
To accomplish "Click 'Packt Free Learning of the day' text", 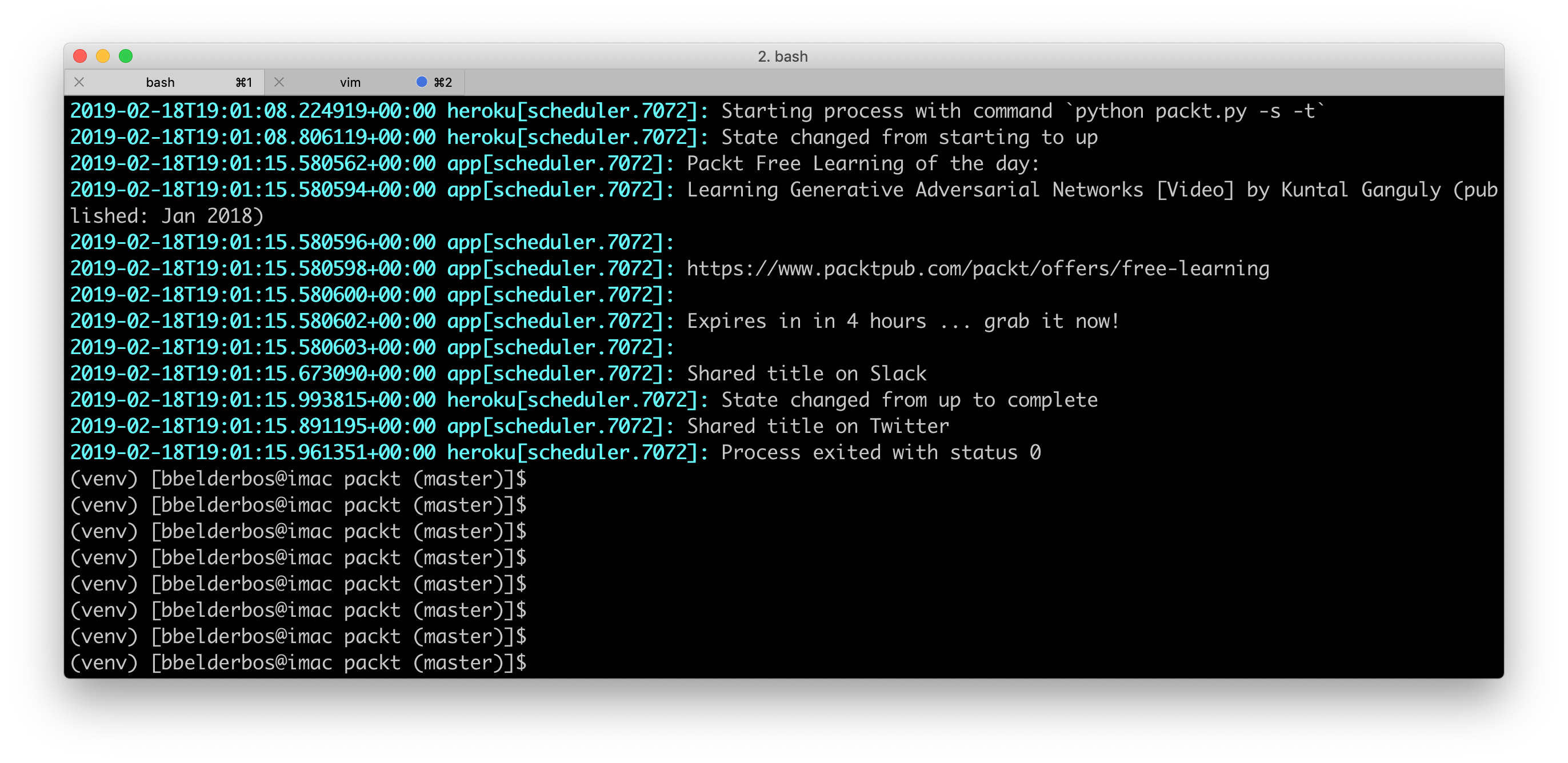I will coord(862,163).
